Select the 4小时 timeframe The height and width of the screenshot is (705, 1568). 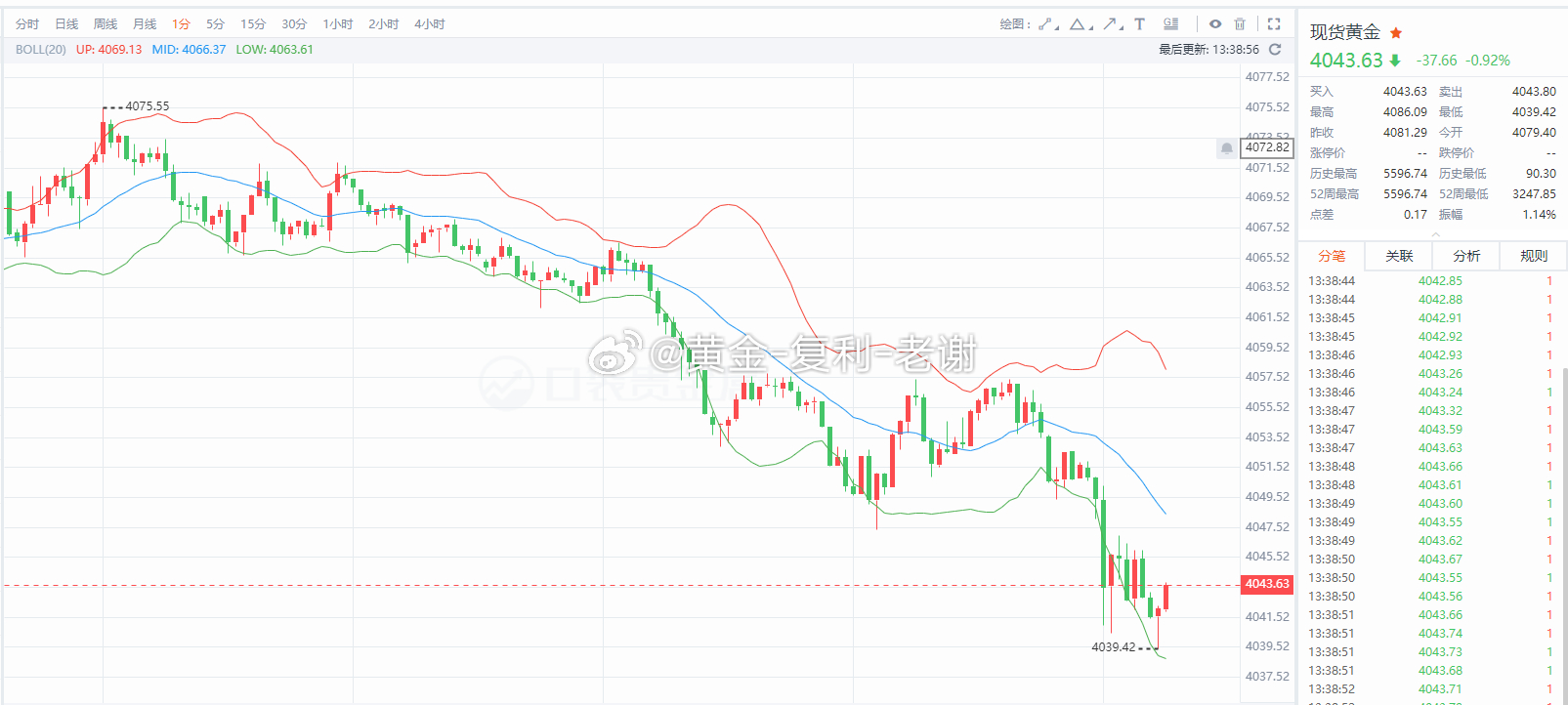pos(430,24)
